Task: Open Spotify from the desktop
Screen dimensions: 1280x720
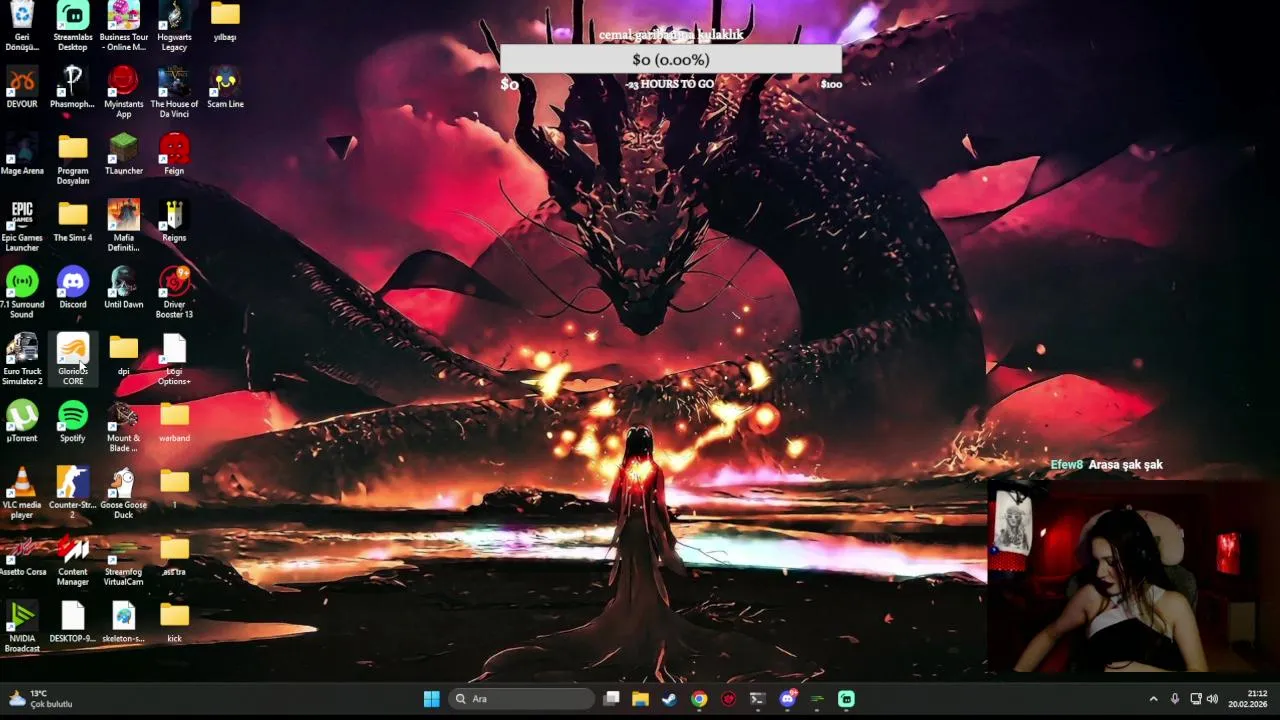Action: click(x=73, y=422)
